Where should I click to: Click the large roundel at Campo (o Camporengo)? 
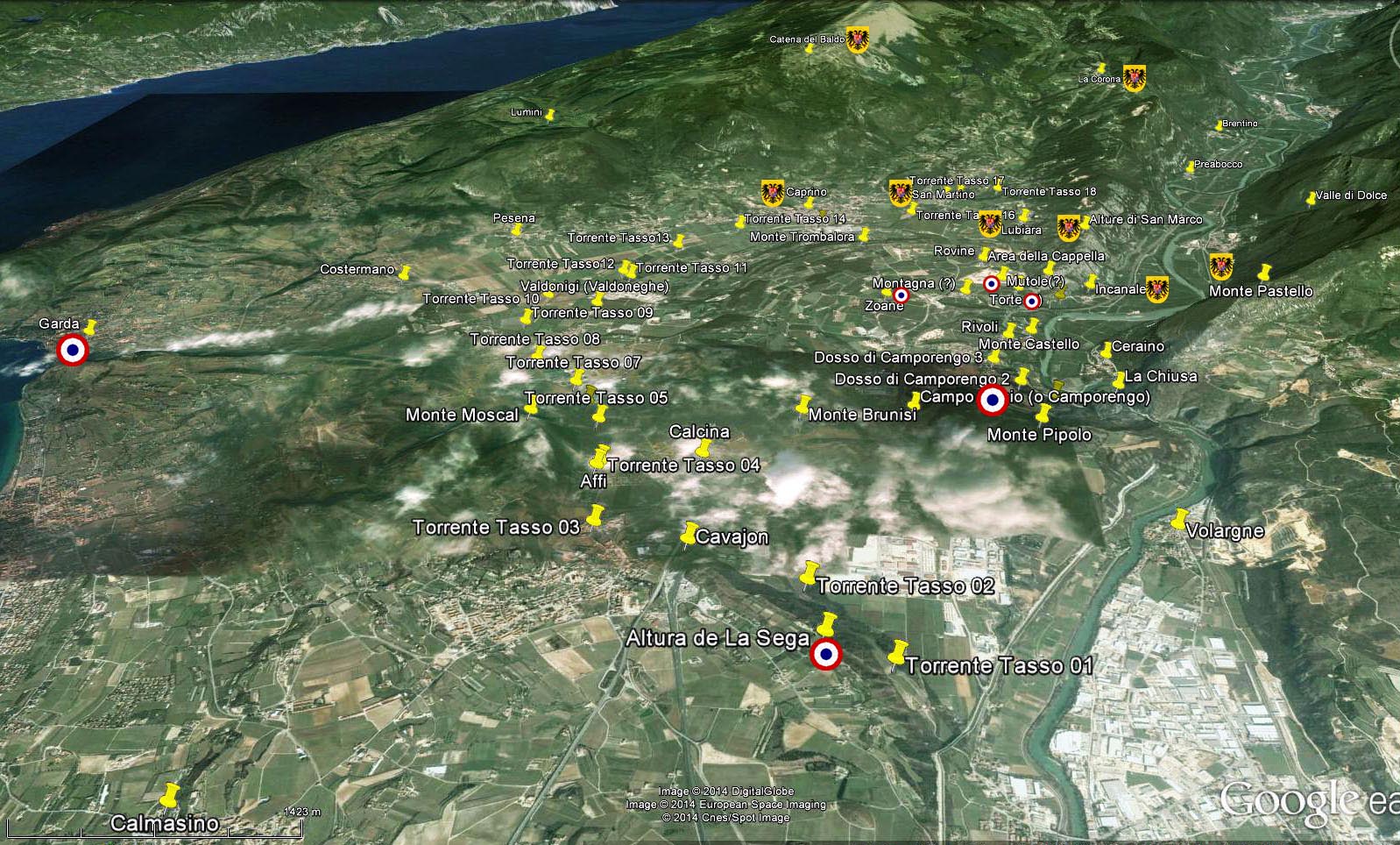pos(993,401)
